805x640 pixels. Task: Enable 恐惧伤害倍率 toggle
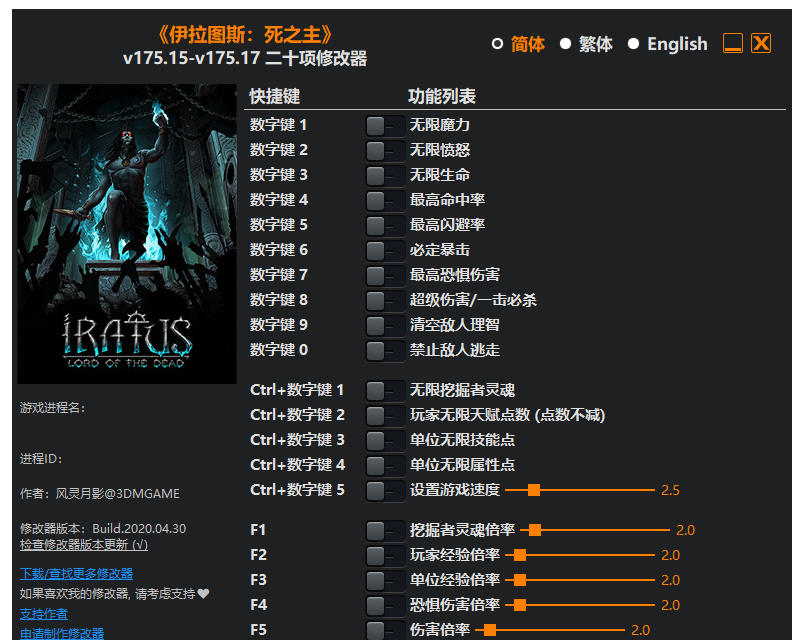[385, 606]
